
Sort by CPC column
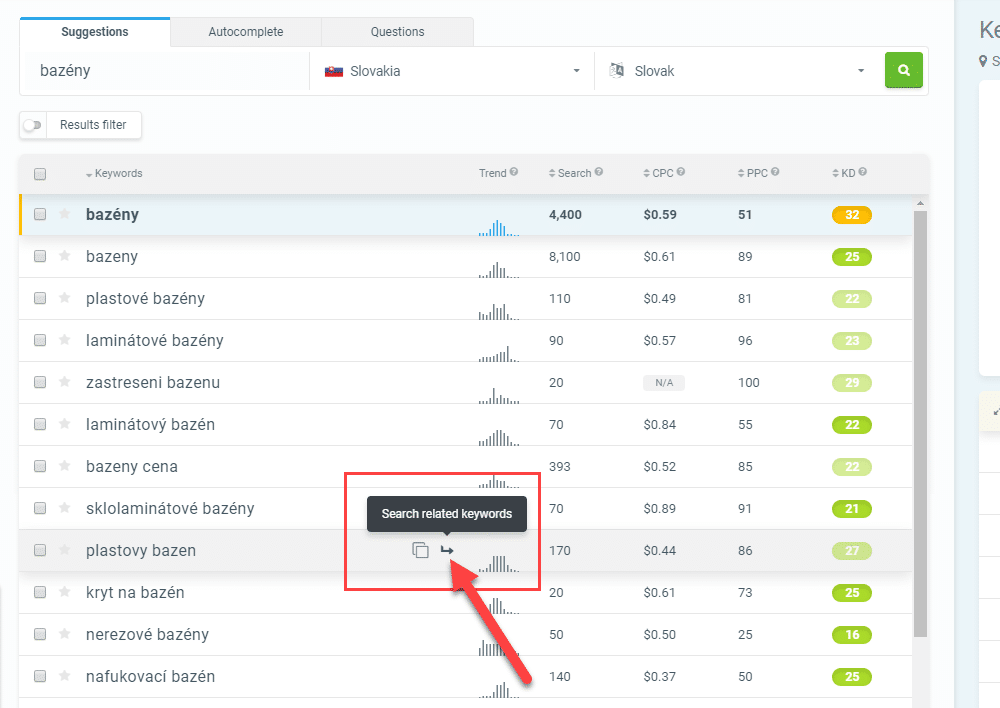coord(658,173)
